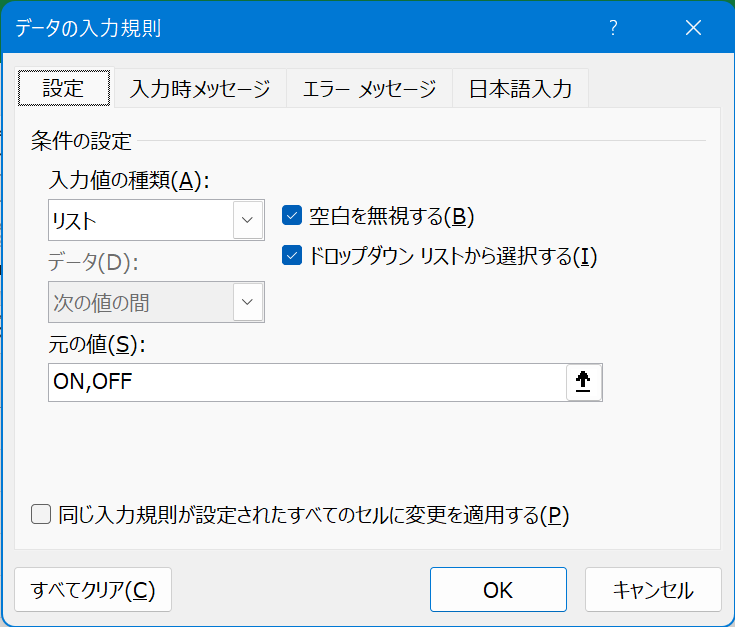Toggle ドロップダウン リストから選択する checkbox

(292, 255)
